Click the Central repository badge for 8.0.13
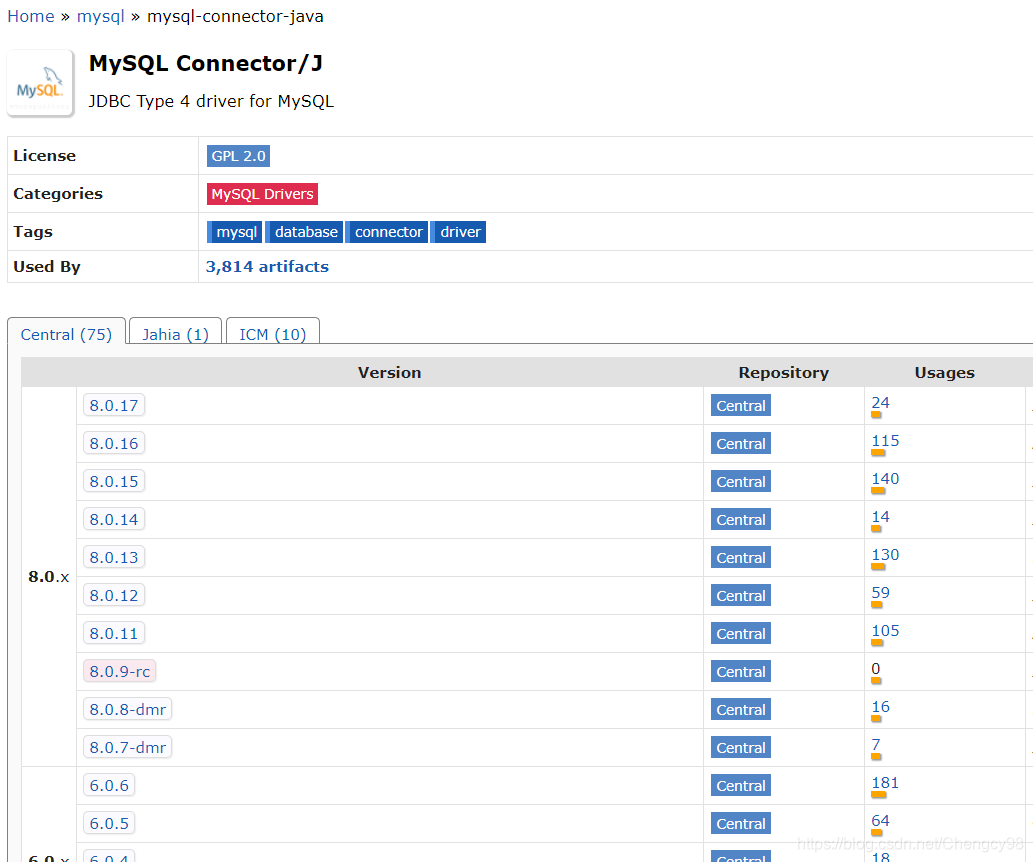This screenshot has height=862, width=1033. [741, 558]
